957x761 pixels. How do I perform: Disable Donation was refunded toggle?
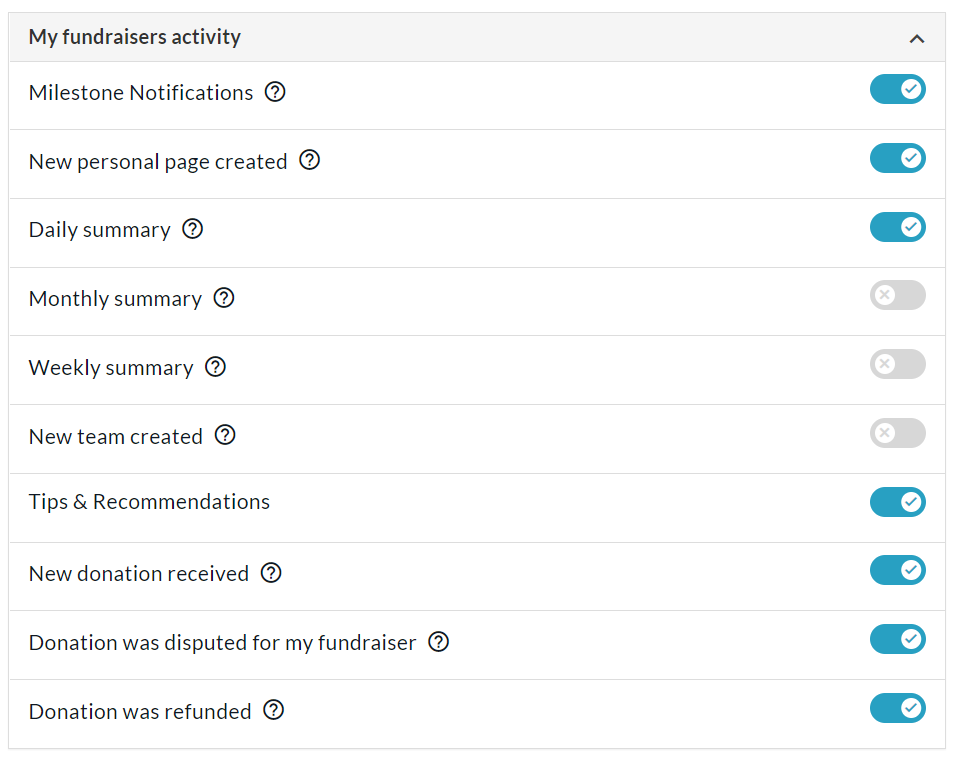898,709
